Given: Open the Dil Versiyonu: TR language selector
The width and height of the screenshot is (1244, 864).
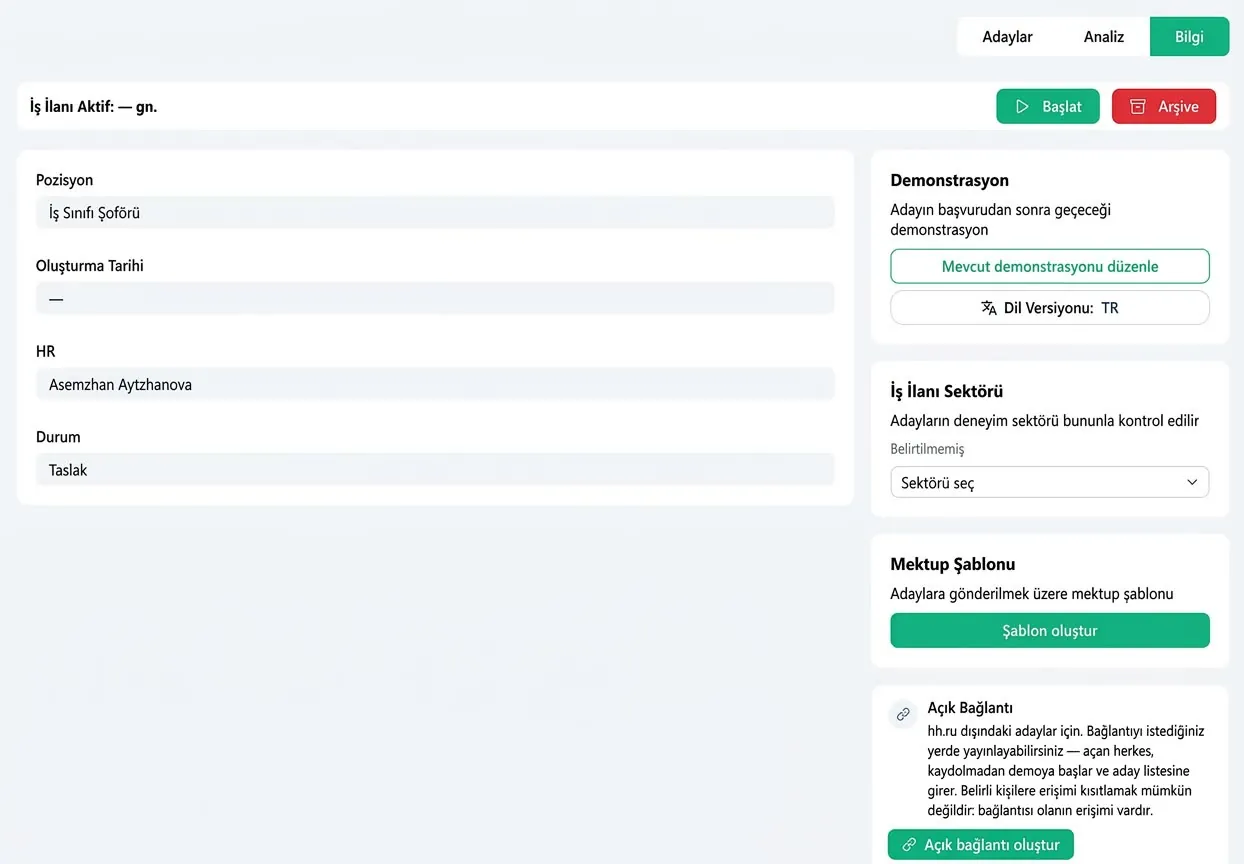Looking at the screenshot, I should coord(1050,308).
